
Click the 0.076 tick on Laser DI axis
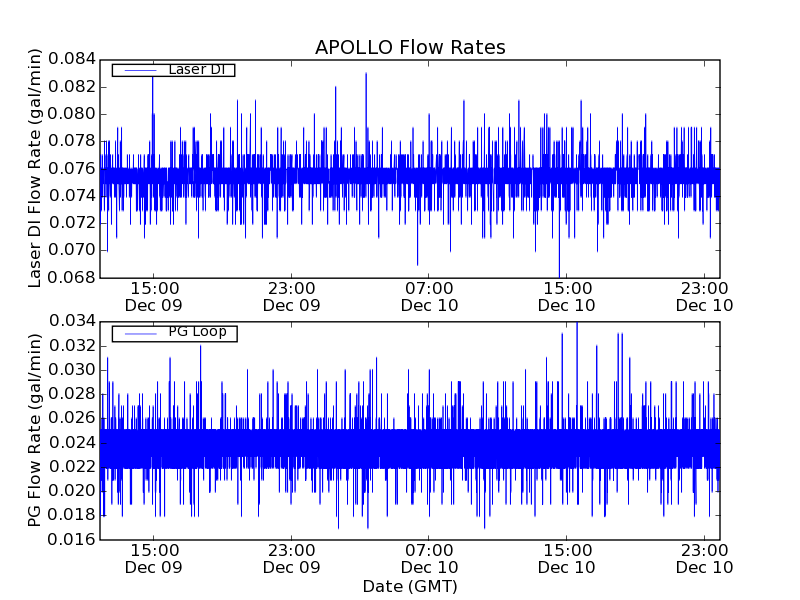[72, 168]
